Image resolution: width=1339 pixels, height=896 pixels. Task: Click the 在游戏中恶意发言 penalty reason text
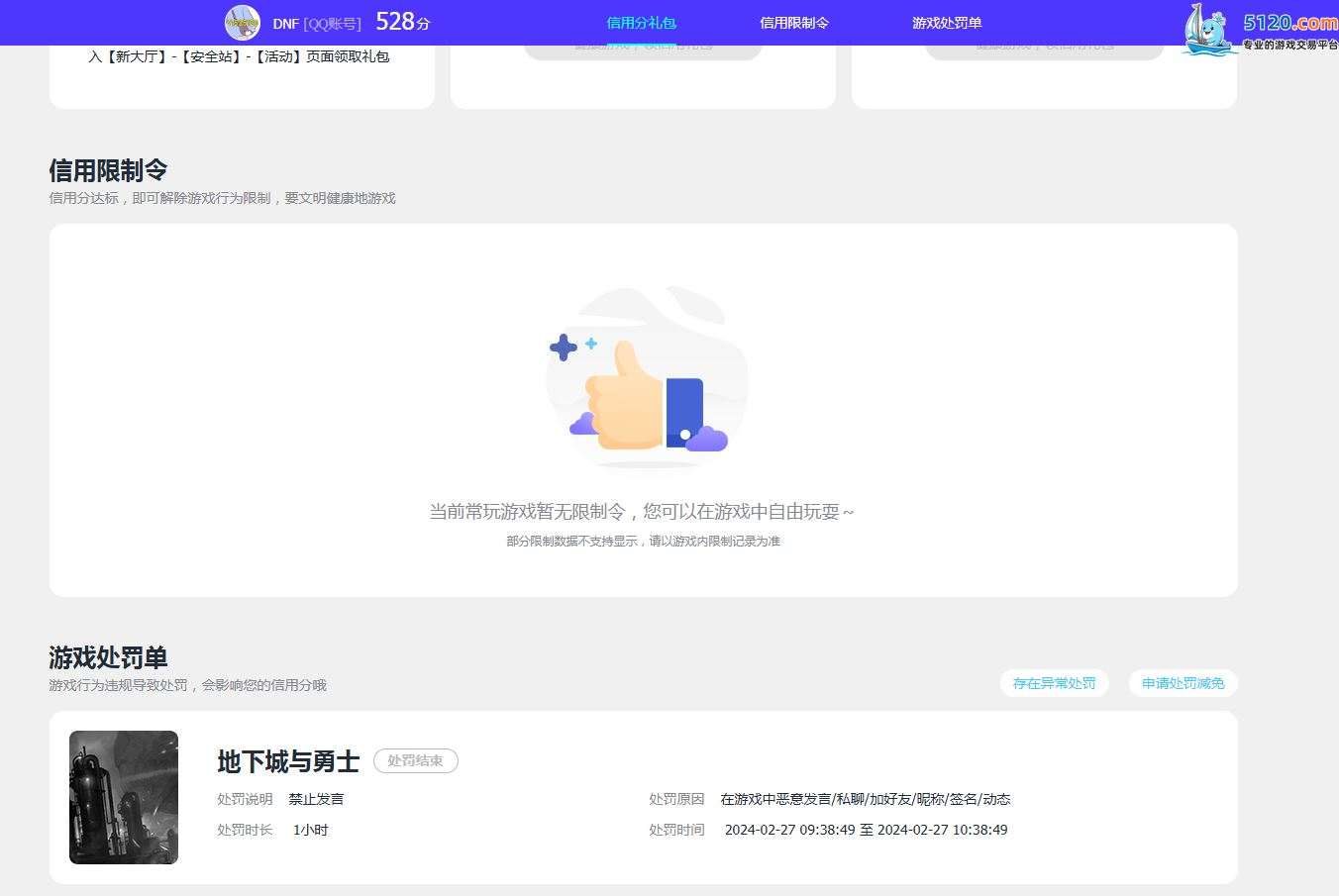tap(866, 799)
